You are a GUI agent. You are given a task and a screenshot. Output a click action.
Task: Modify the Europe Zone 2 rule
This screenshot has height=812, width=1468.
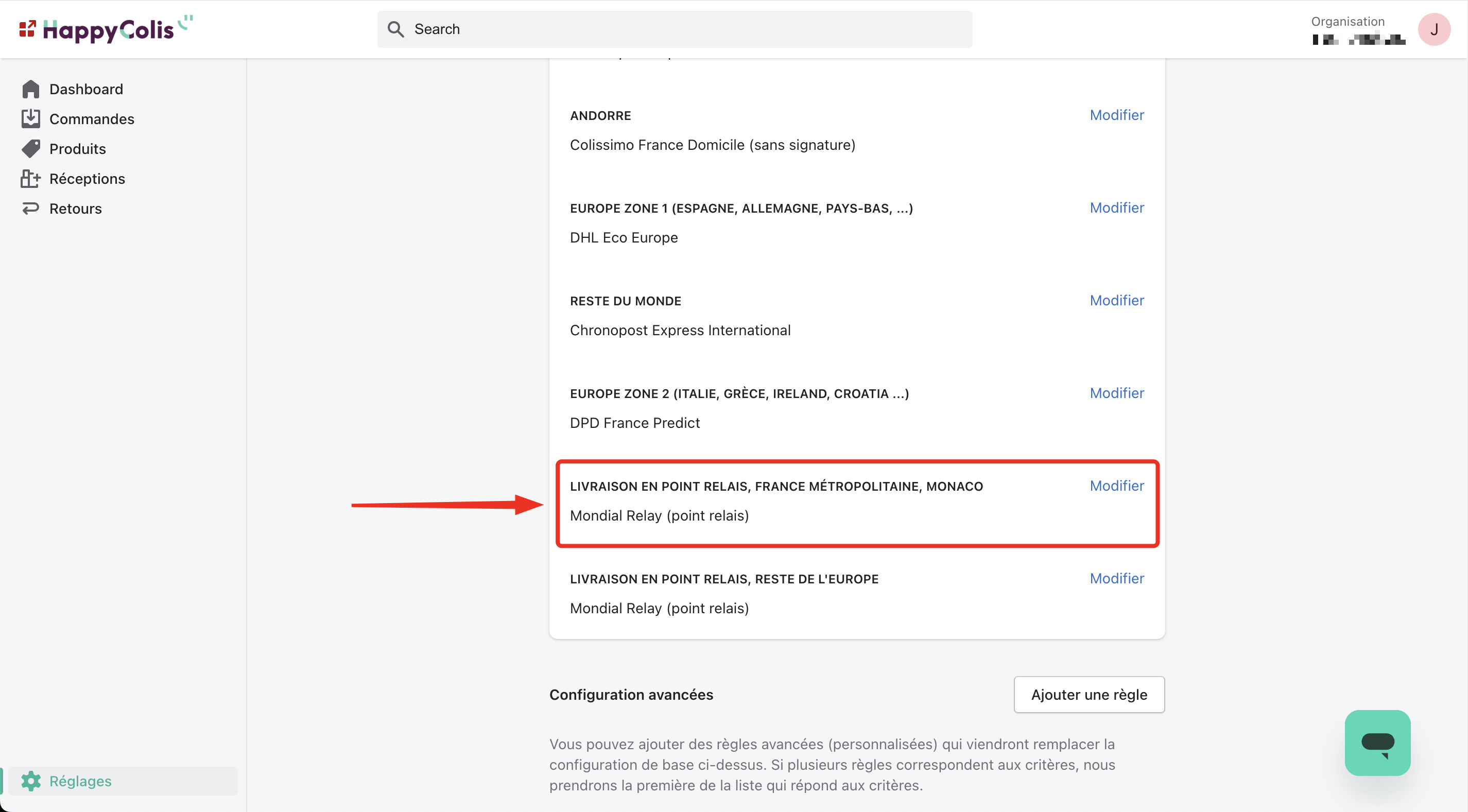coord(1116,393)
